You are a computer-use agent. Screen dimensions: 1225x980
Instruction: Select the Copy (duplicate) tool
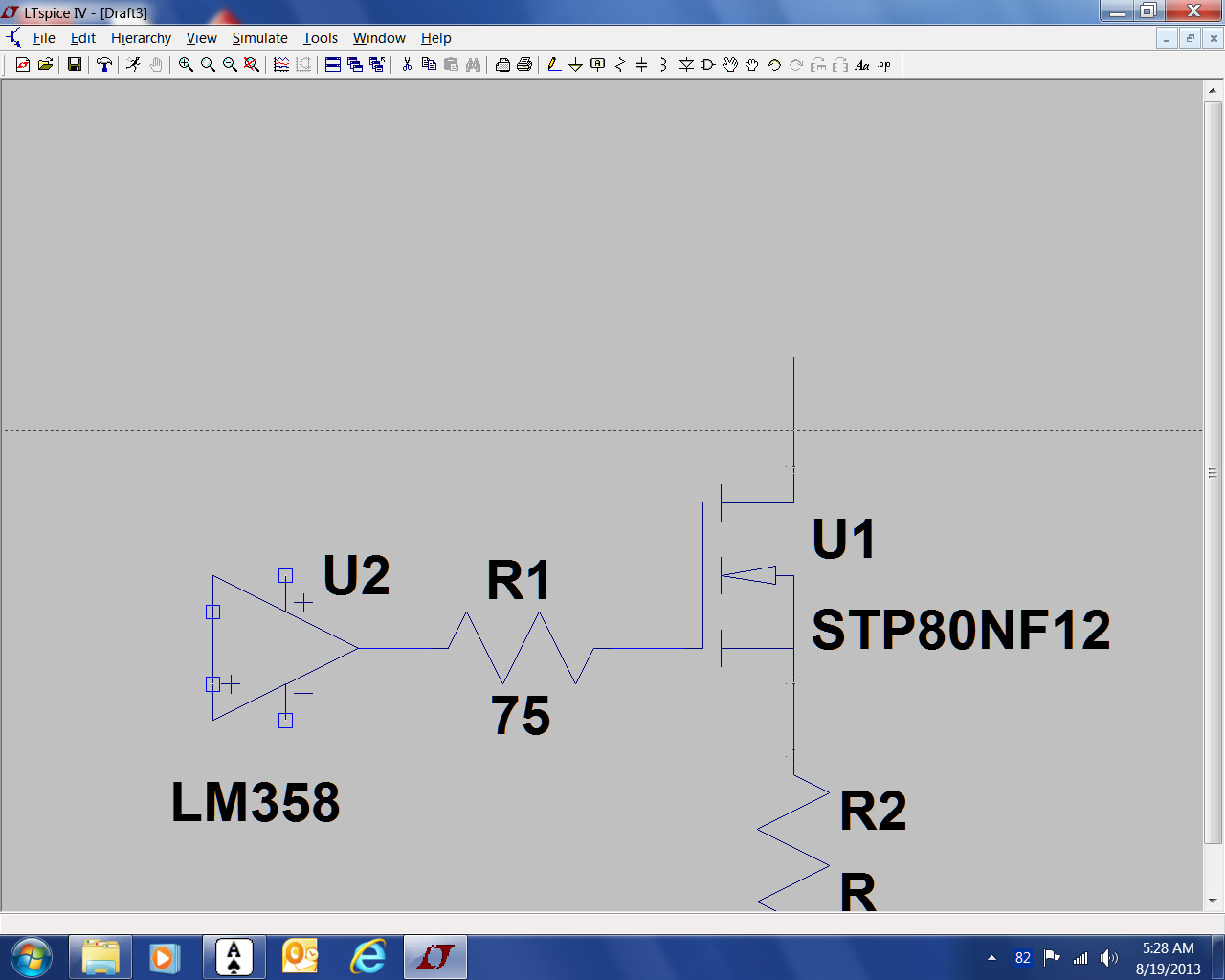click(x=429, y=65)
